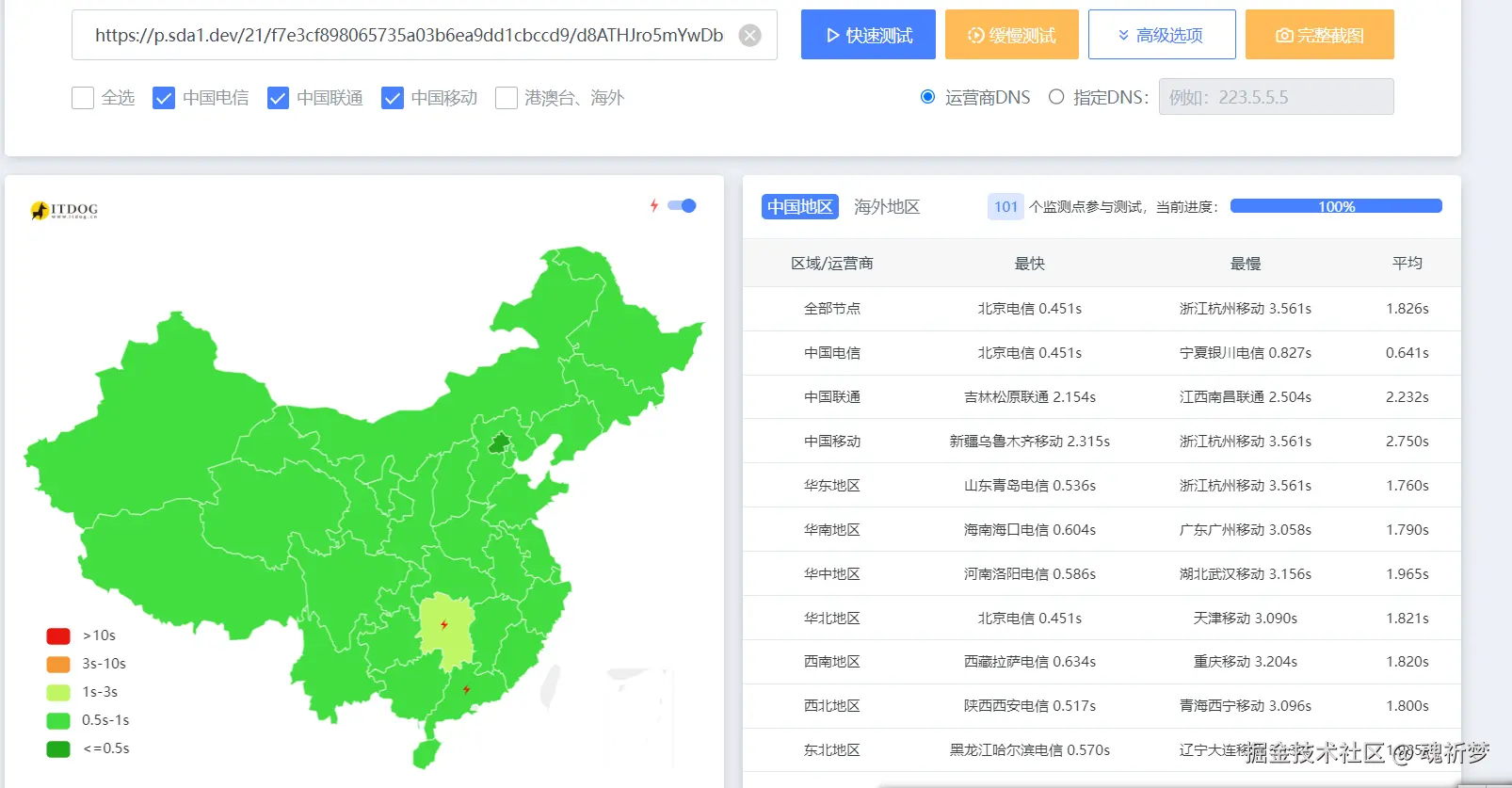Select the 西南地区 row label

point(831,662)
